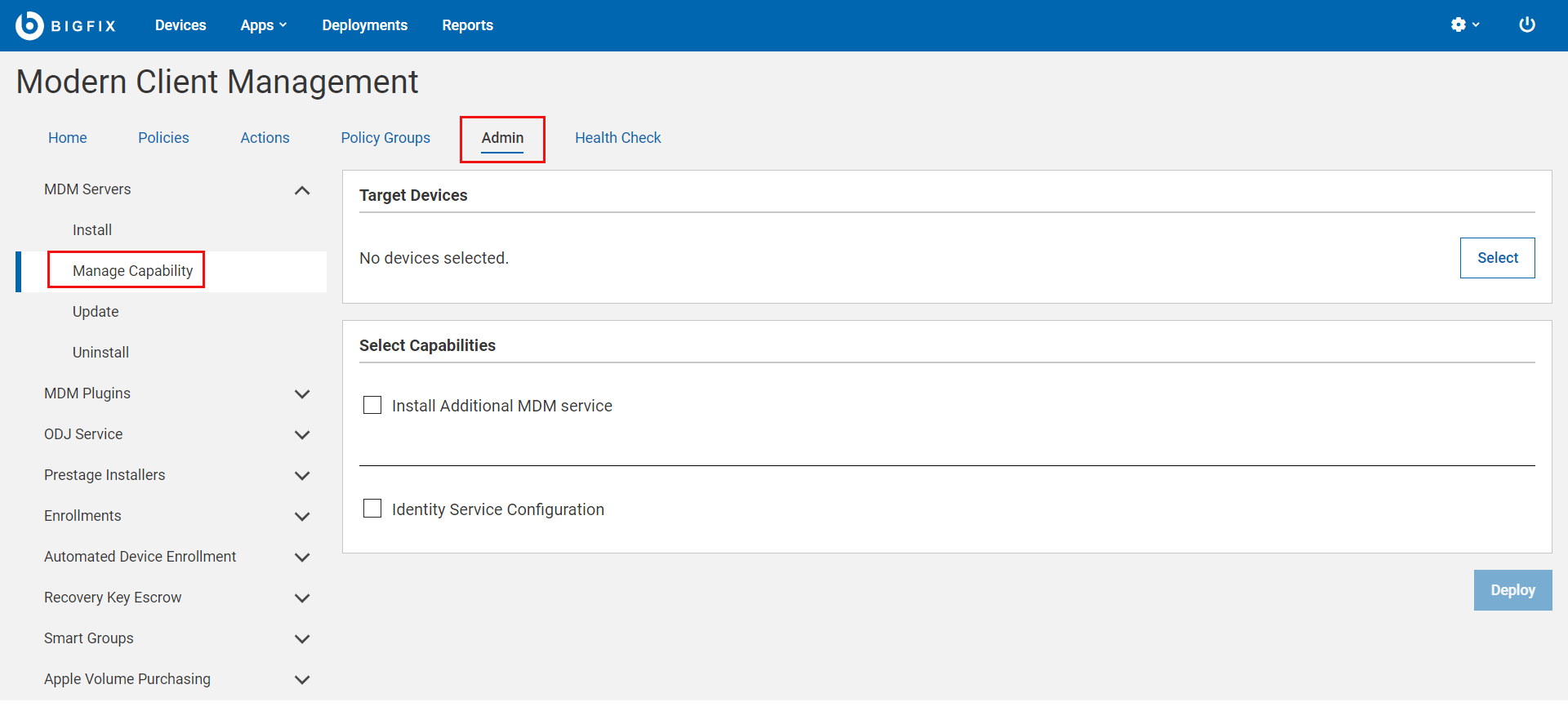The image size is (1568, 720).
Task: Open Deployments in top navigation
Action: click(x=364, y=25)
